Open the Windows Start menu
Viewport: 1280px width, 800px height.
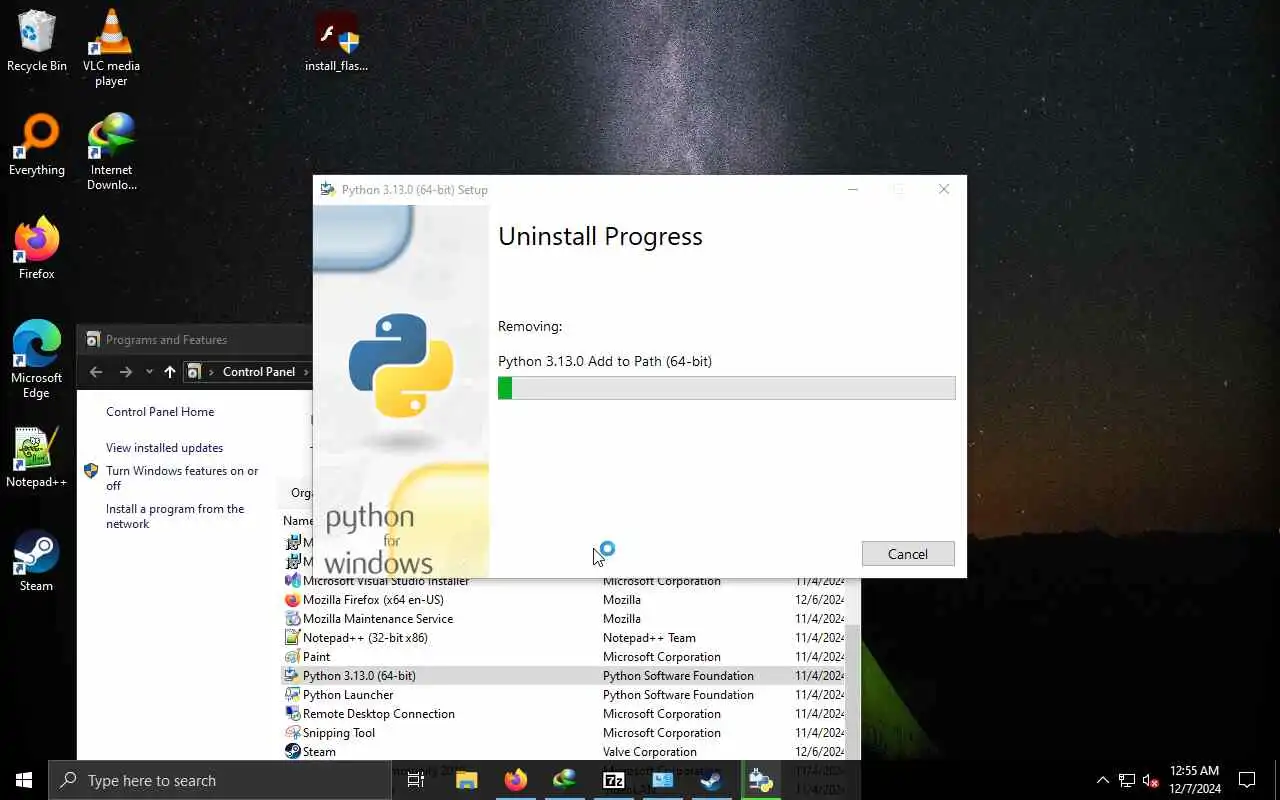point(24,780)
